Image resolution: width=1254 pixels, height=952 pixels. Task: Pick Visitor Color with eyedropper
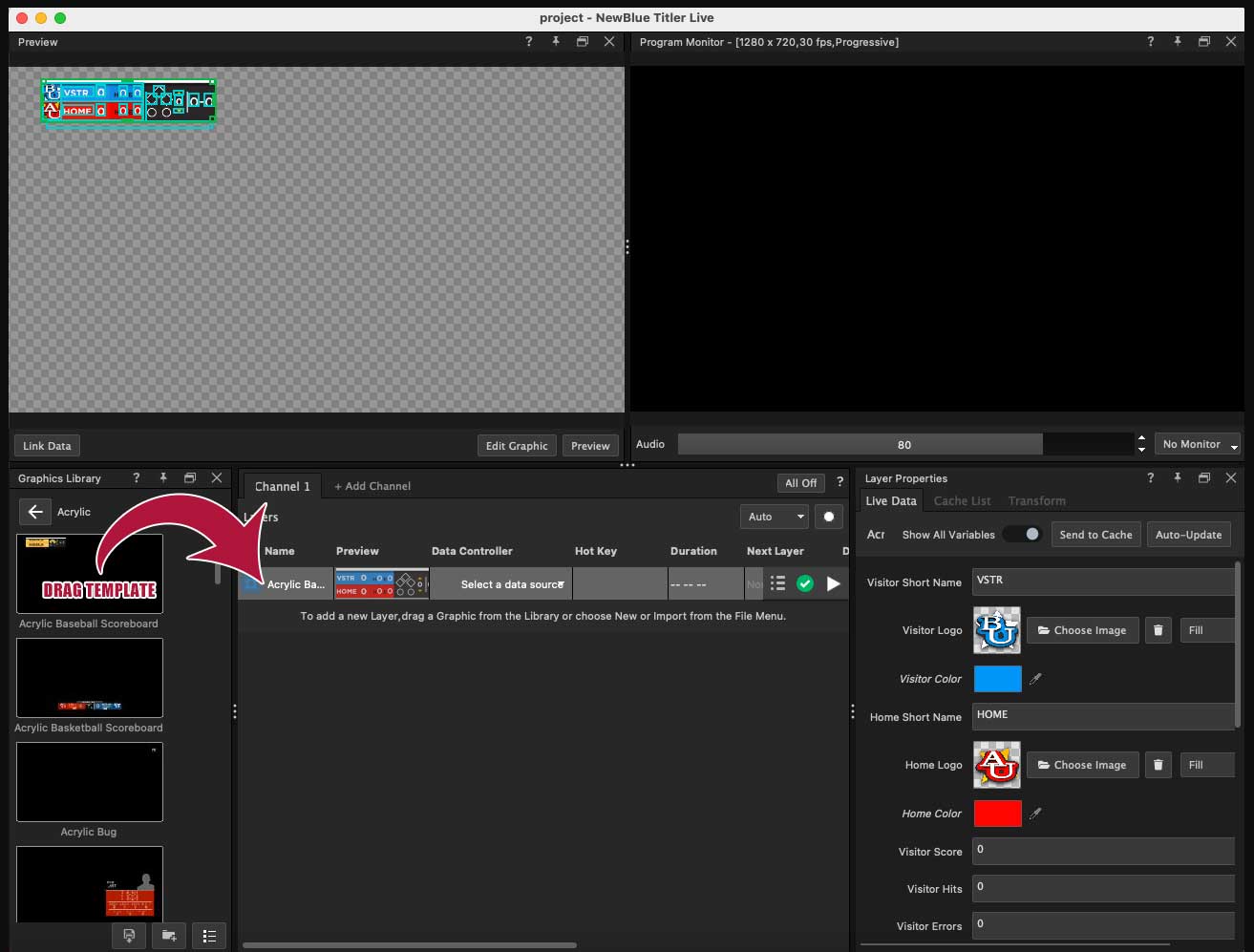(x=1035, y=679)
